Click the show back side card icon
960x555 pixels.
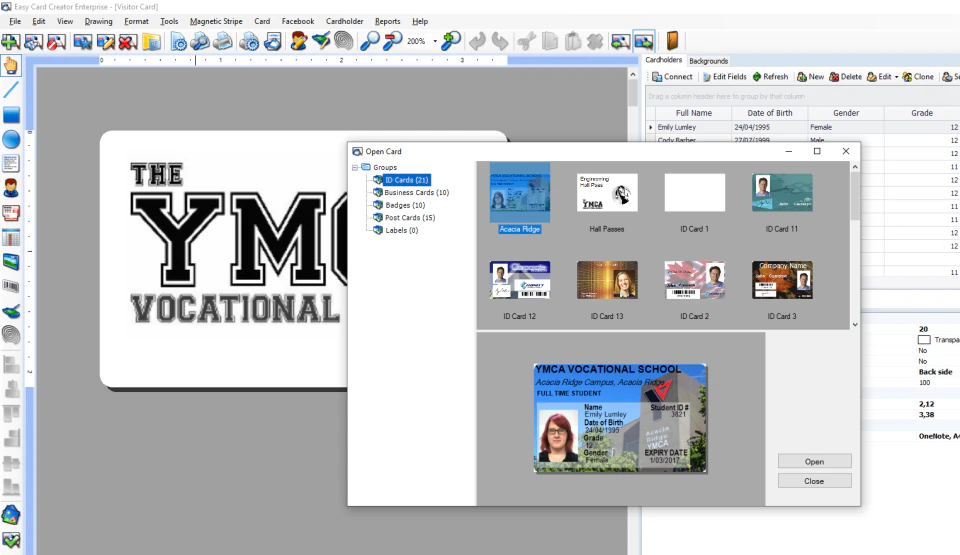click(x=643, y=42)
